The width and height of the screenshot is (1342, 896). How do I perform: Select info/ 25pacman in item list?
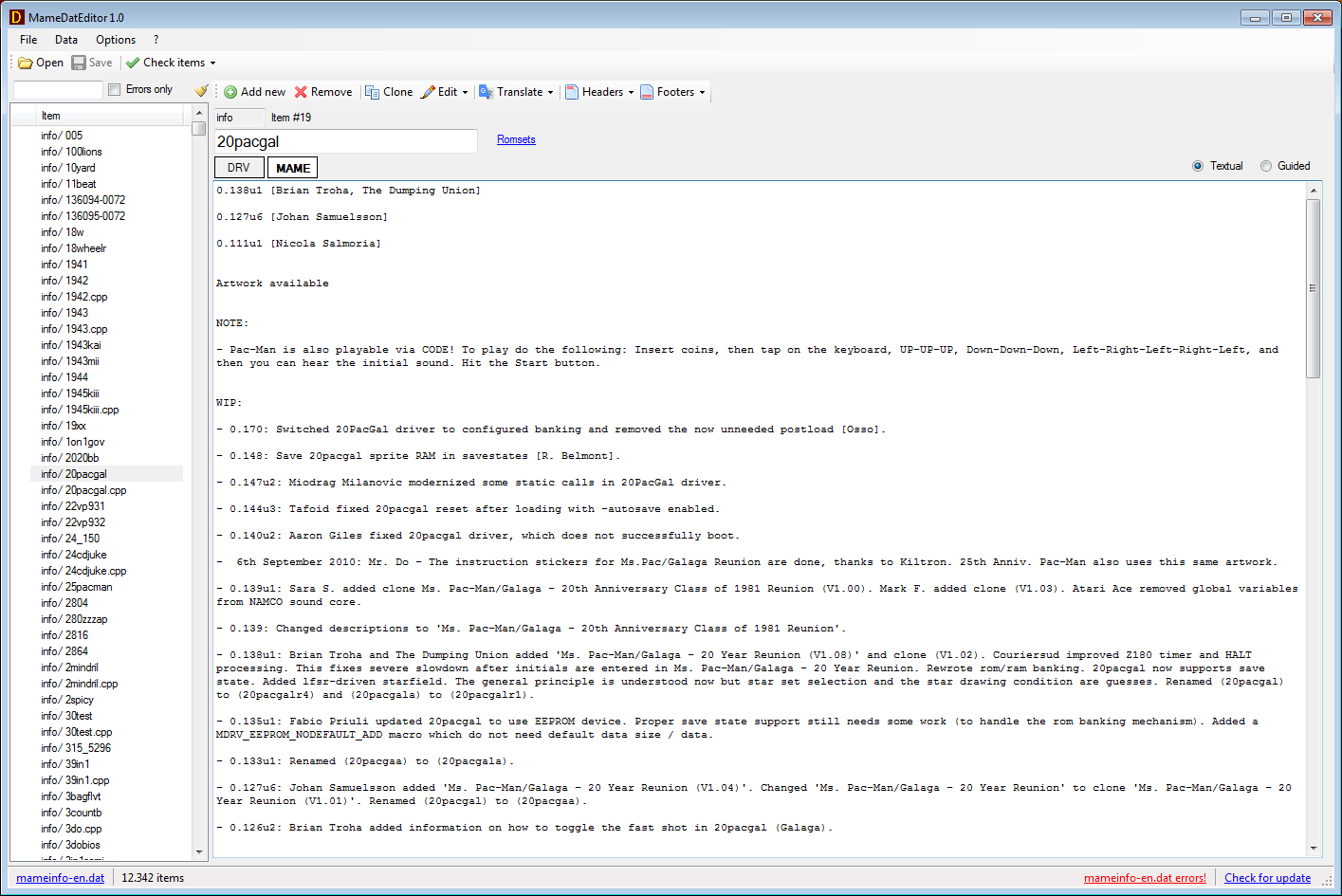coord(88,587)
